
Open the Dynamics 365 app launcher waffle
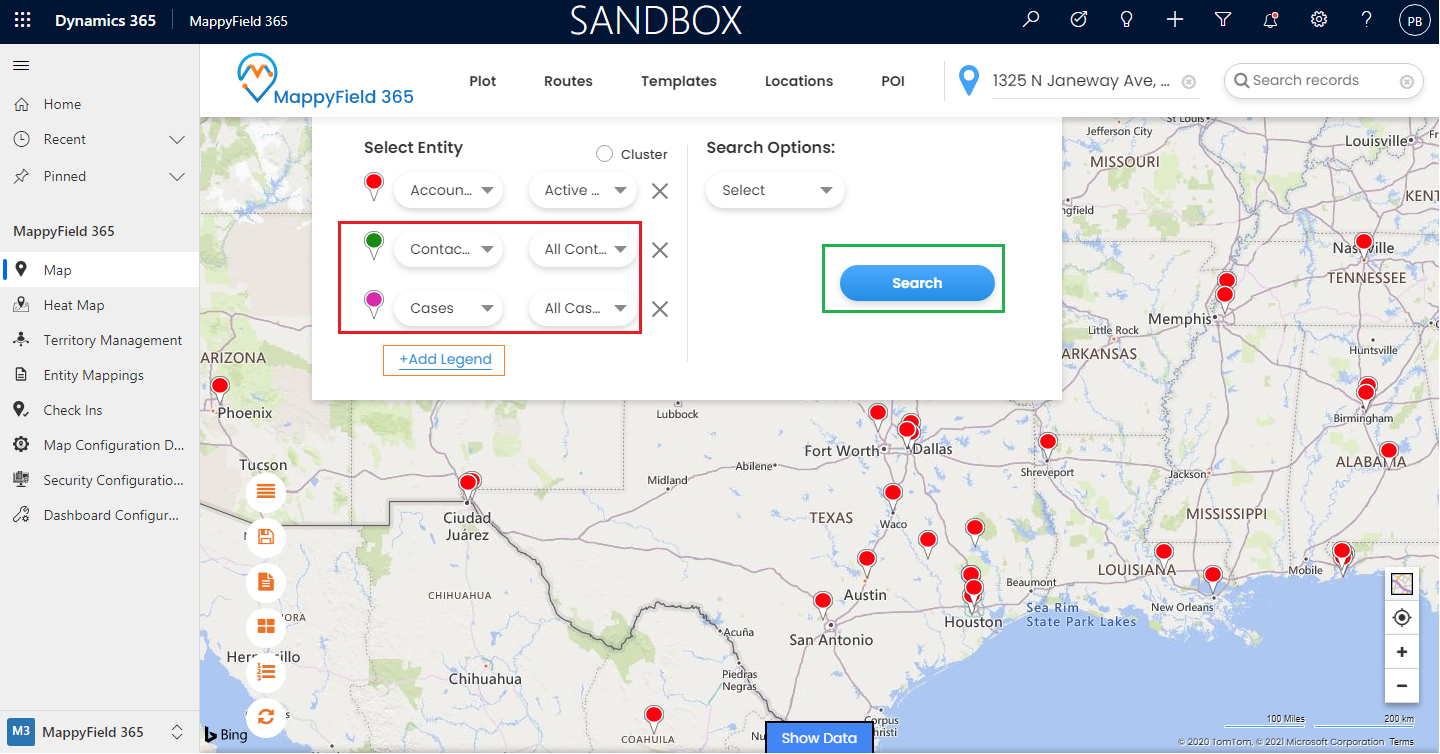tap(22, 20)
